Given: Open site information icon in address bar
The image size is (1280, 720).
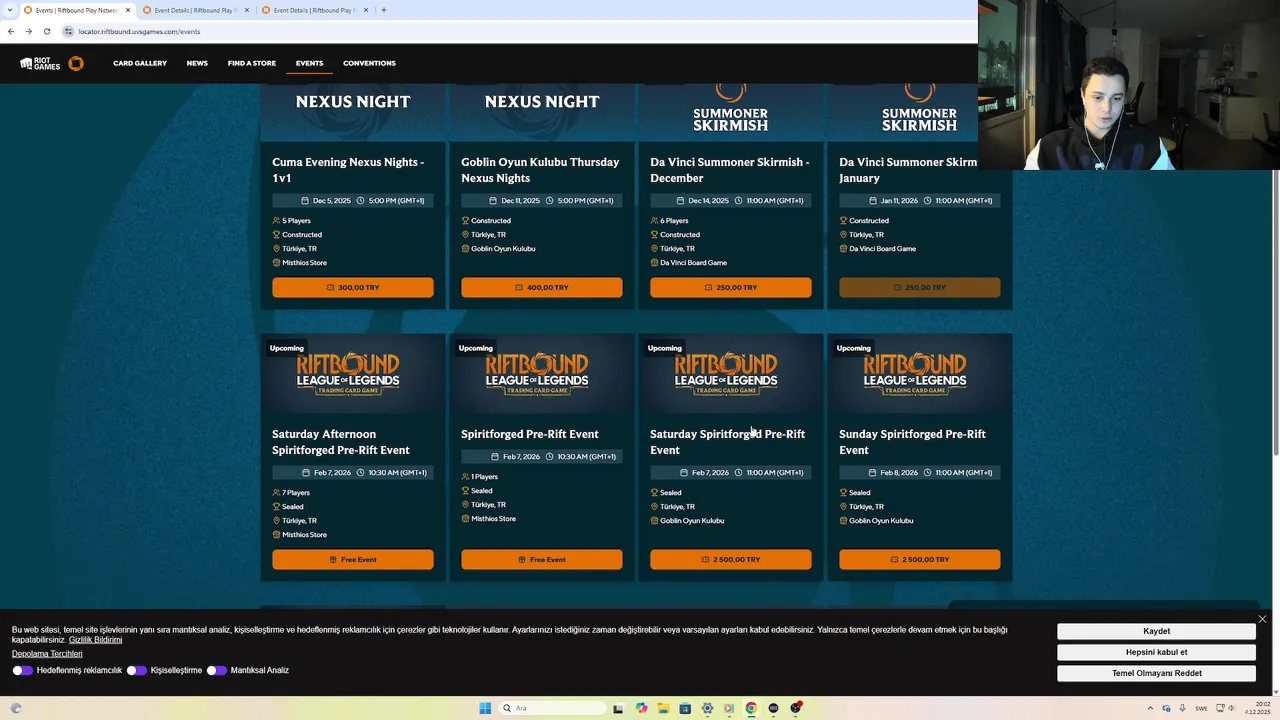Looking at the screenshot, I should pyautogui.click(x=68, y=31).
